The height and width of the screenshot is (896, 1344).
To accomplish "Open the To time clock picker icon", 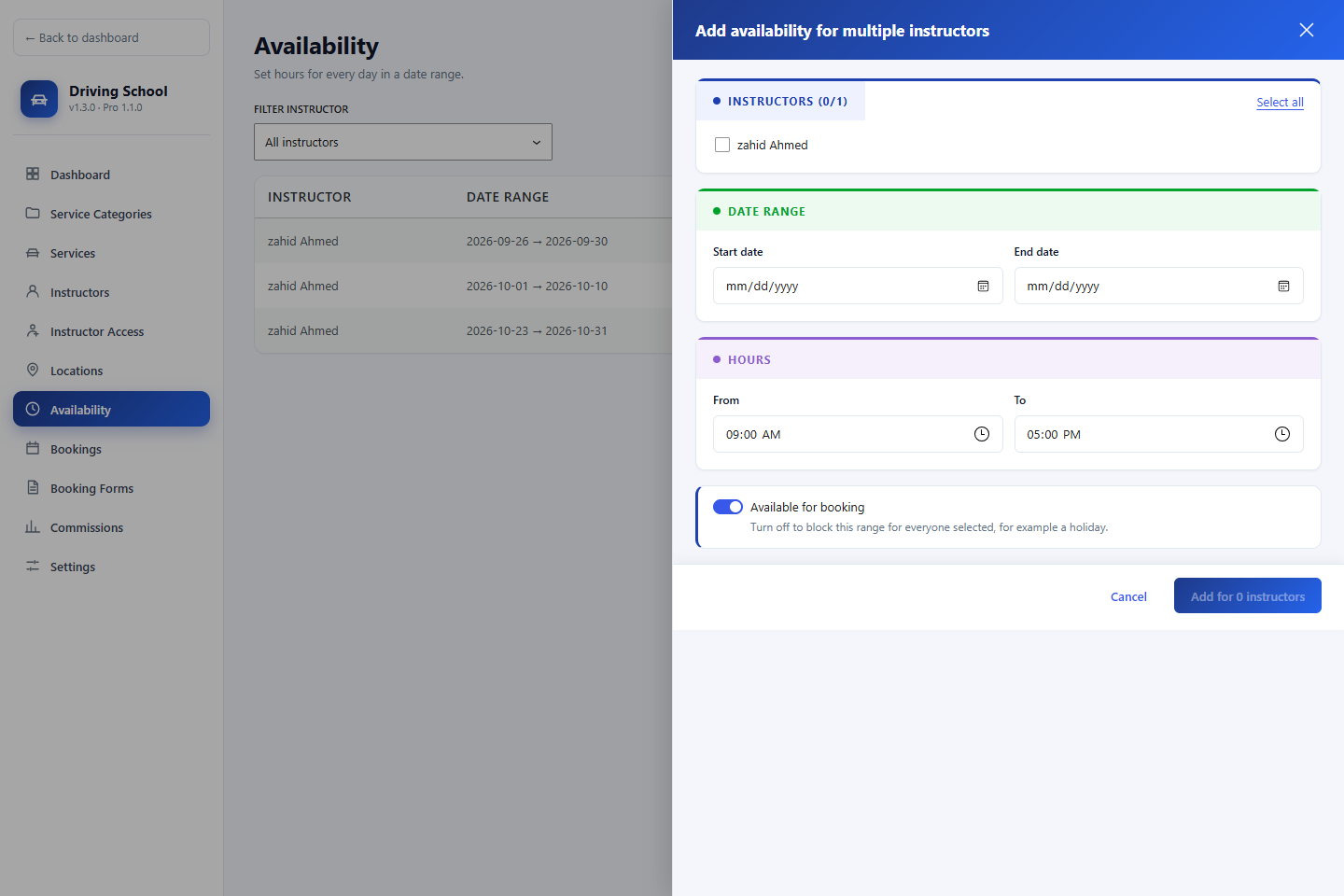I will (1282, 434).
